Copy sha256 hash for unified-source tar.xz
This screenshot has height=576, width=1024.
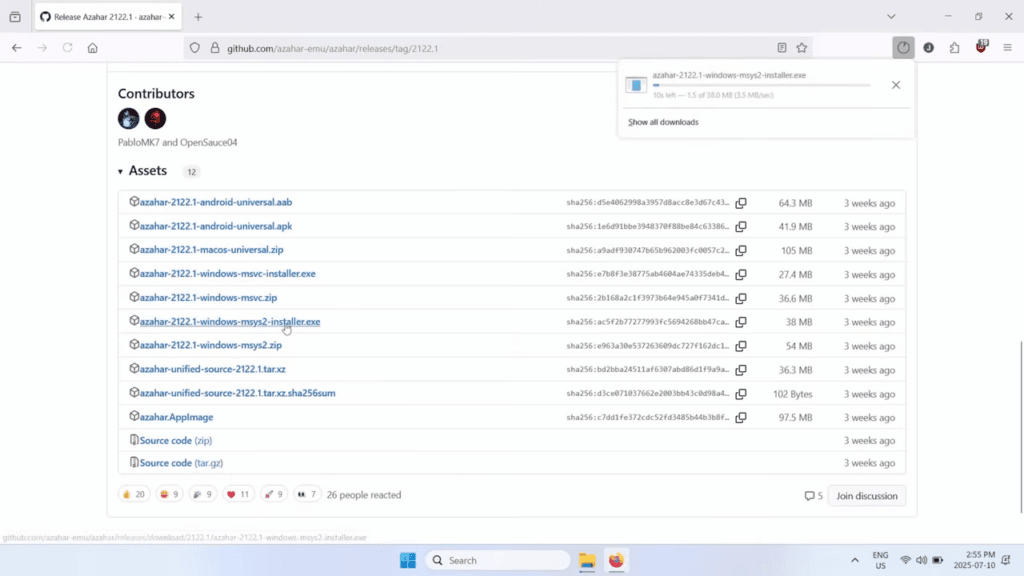(x=741, y=370)
